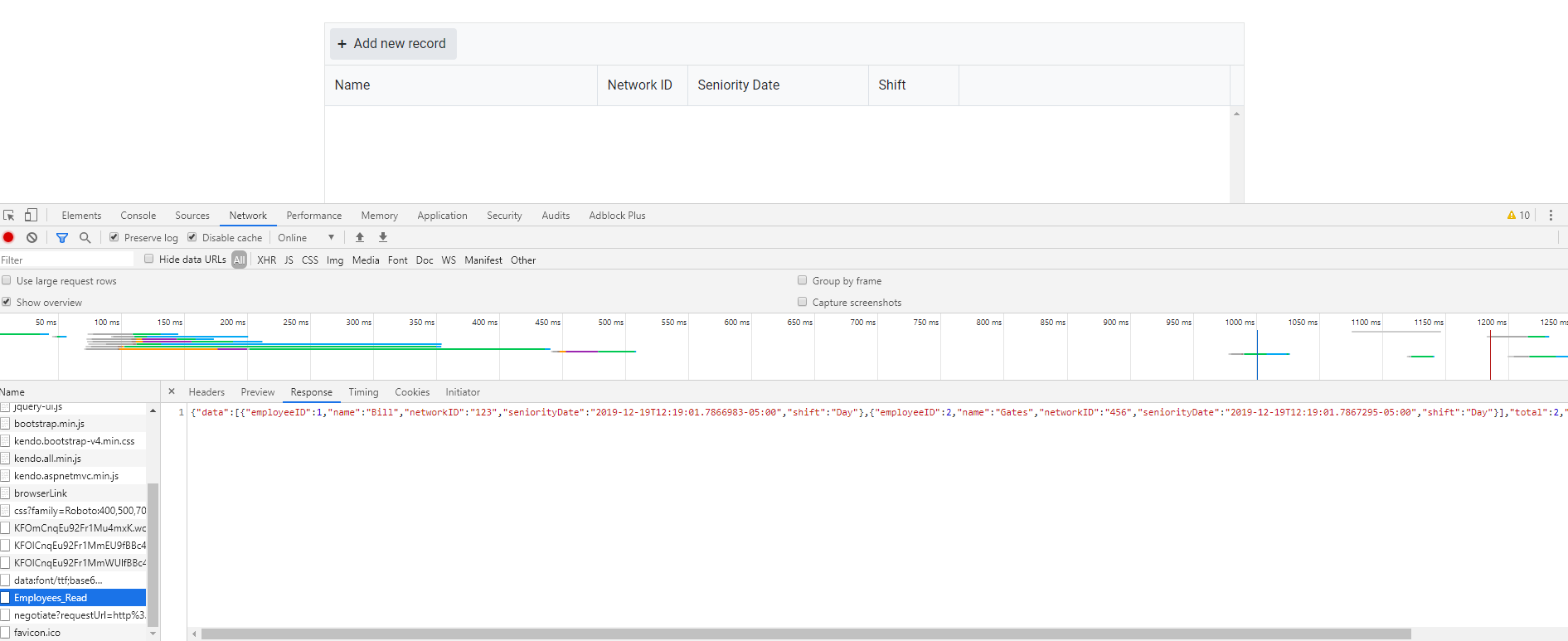Viewport: 1568px width, 641px height.
Task: Sort grid by Shift column header
Action: (914, 85)
